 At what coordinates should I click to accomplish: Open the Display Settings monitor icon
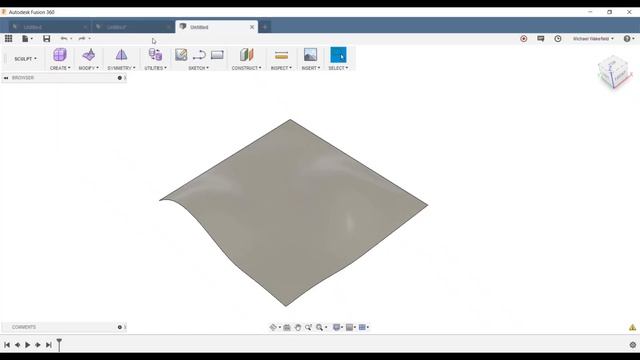338,327
